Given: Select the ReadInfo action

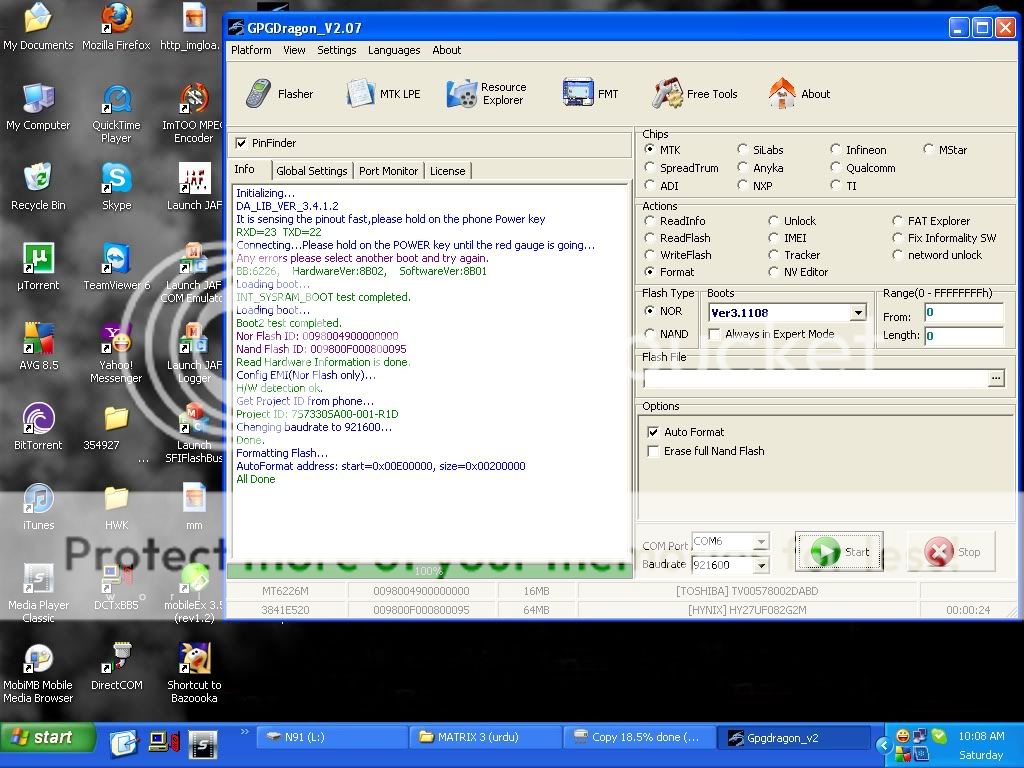Looking at the screenshot, I should 650,221.
